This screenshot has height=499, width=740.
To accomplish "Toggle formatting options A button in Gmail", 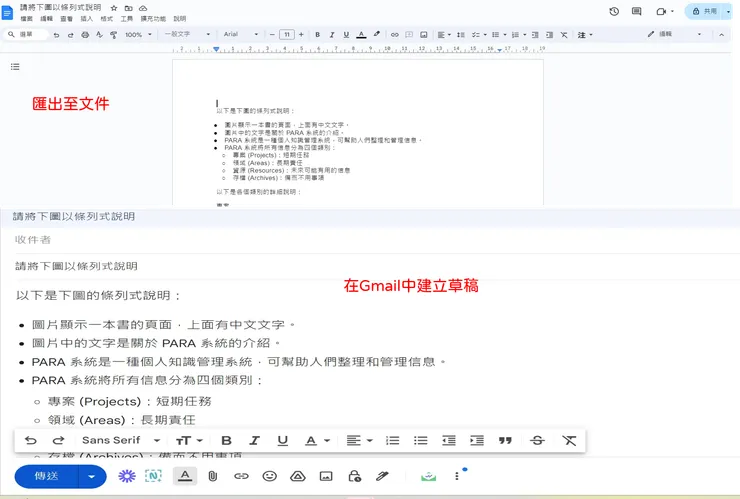I will pos(185,476).
